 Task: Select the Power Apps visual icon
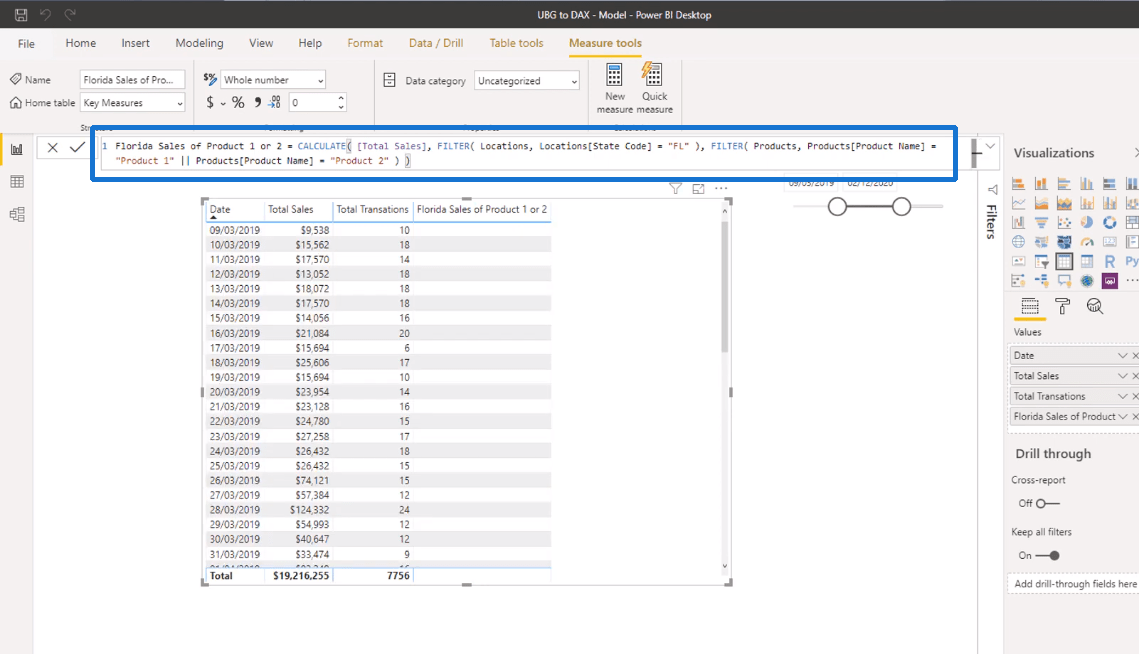[x=1109, y=280]
